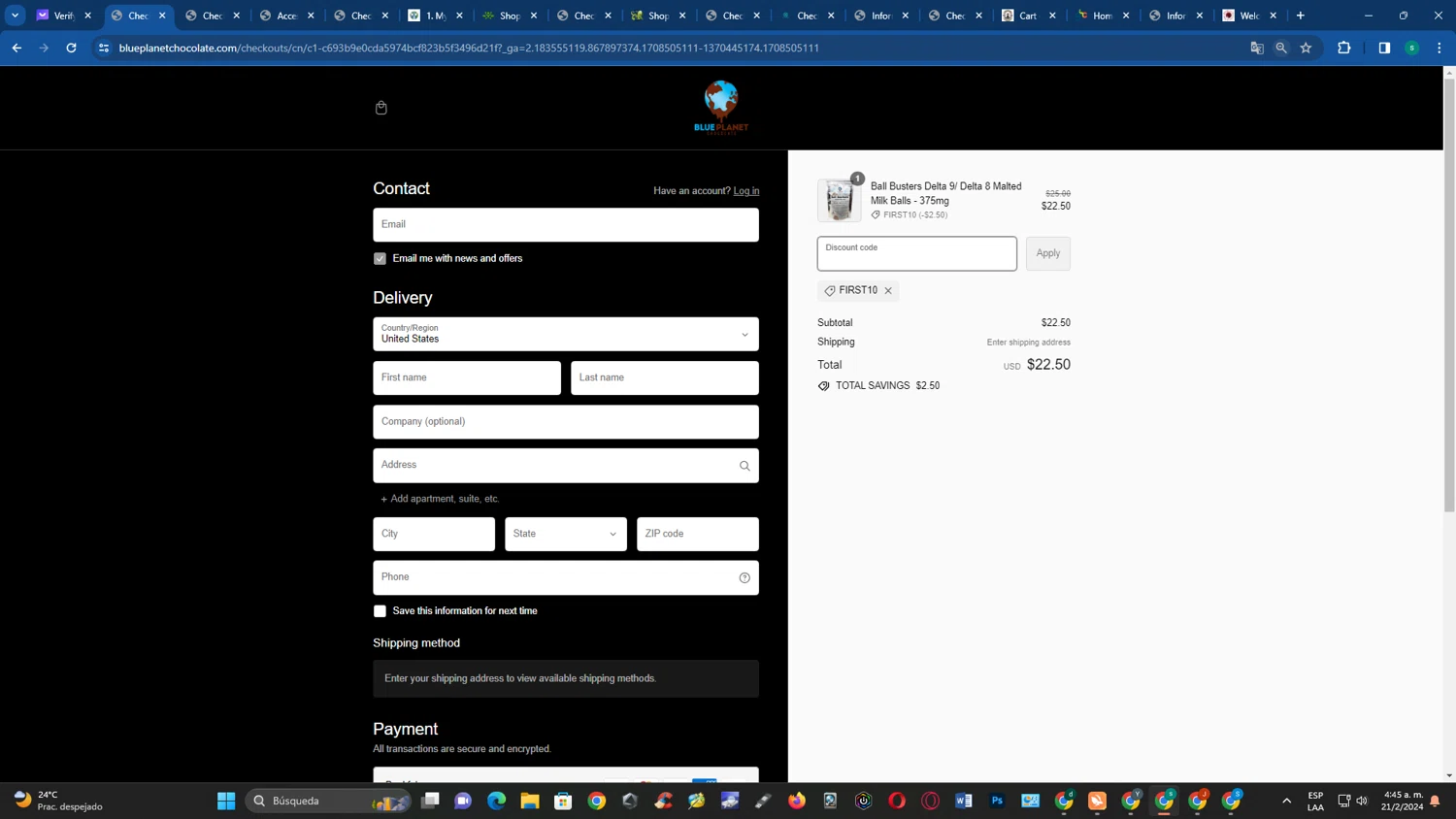The image size is (1456, 819).
Task: Click the Last name field
Action: [665, 377]
